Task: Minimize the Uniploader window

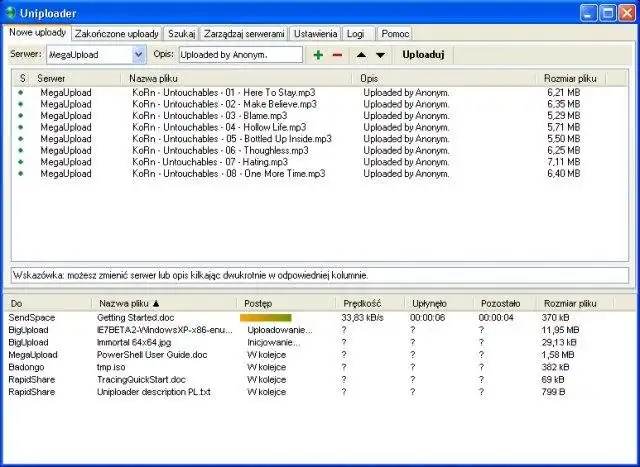Action: point(588,13)
